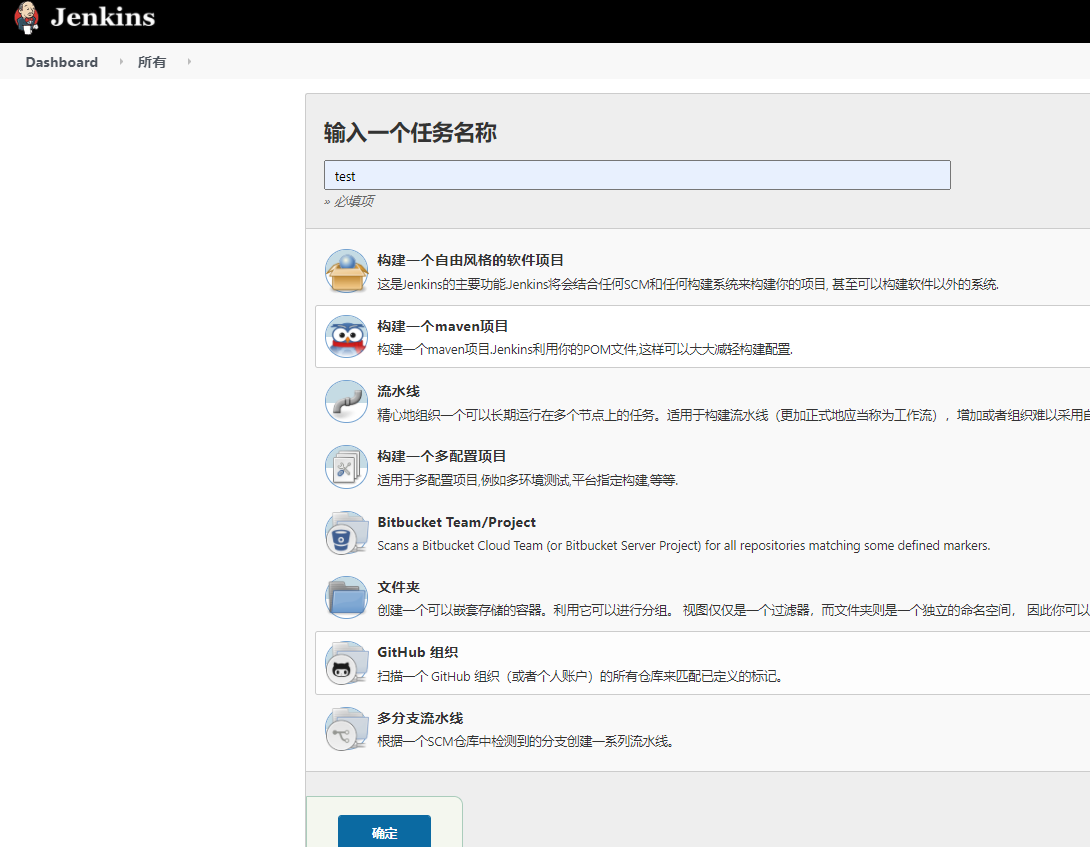The width and height of the screenshot is (1090, 847).
Task: Click the description 根据一个SCM仓库中检测到的分支
Action: (526, 741)
